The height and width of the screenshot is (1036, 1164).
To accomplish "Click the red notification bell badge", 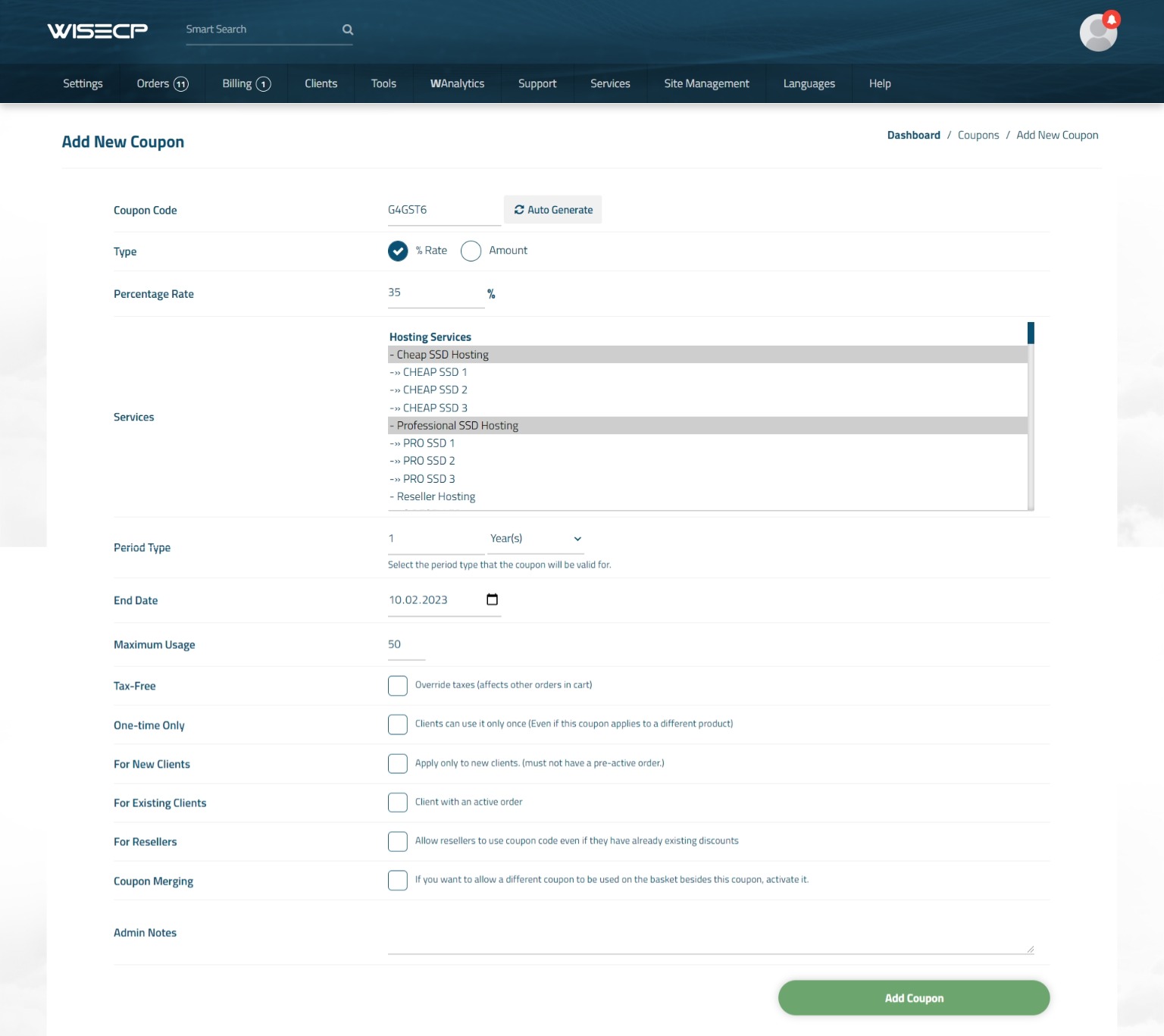I will [1112, 19].
